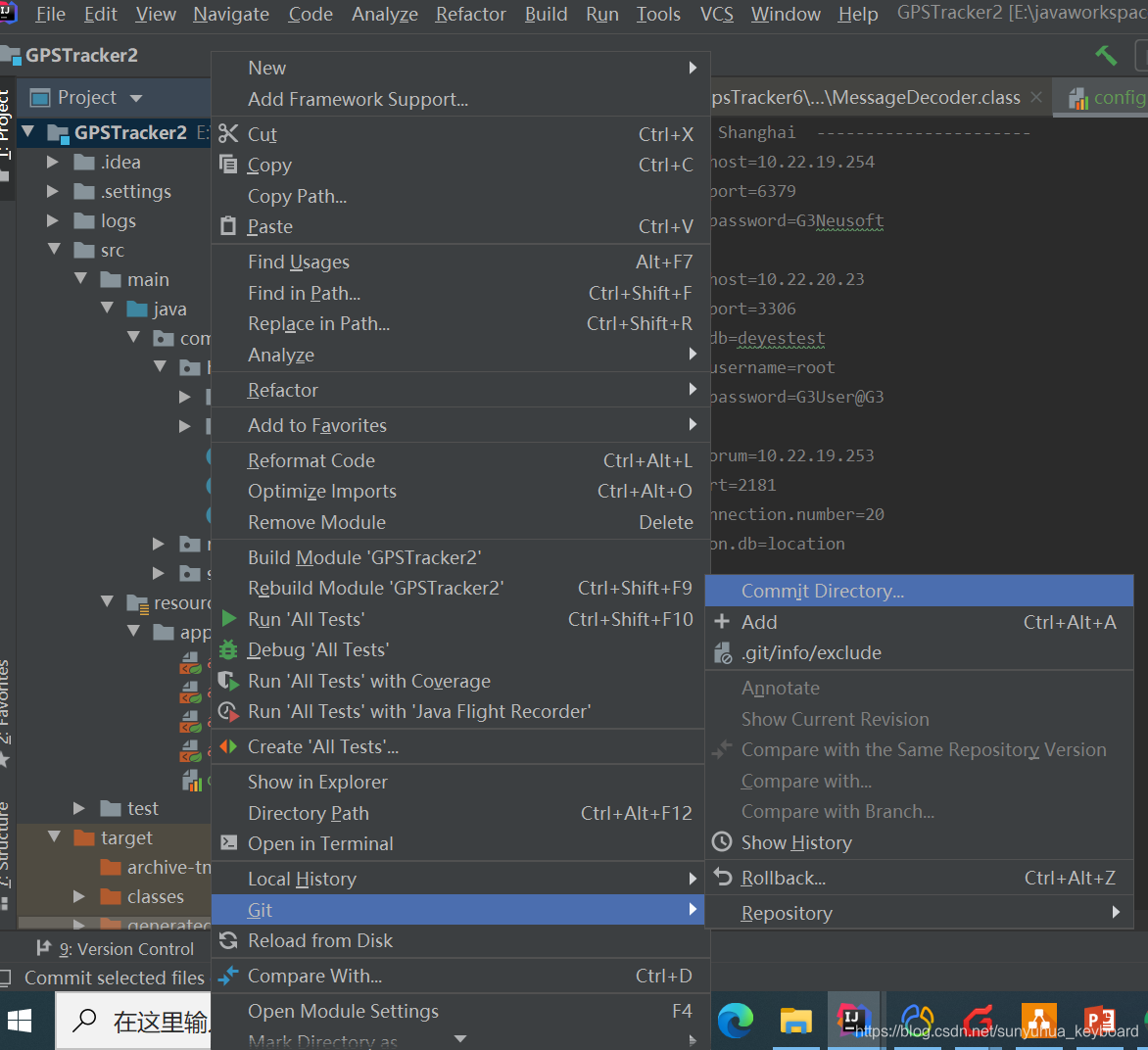
Task: Open the 9: Version Control tool window
Action: pos(116,949)
